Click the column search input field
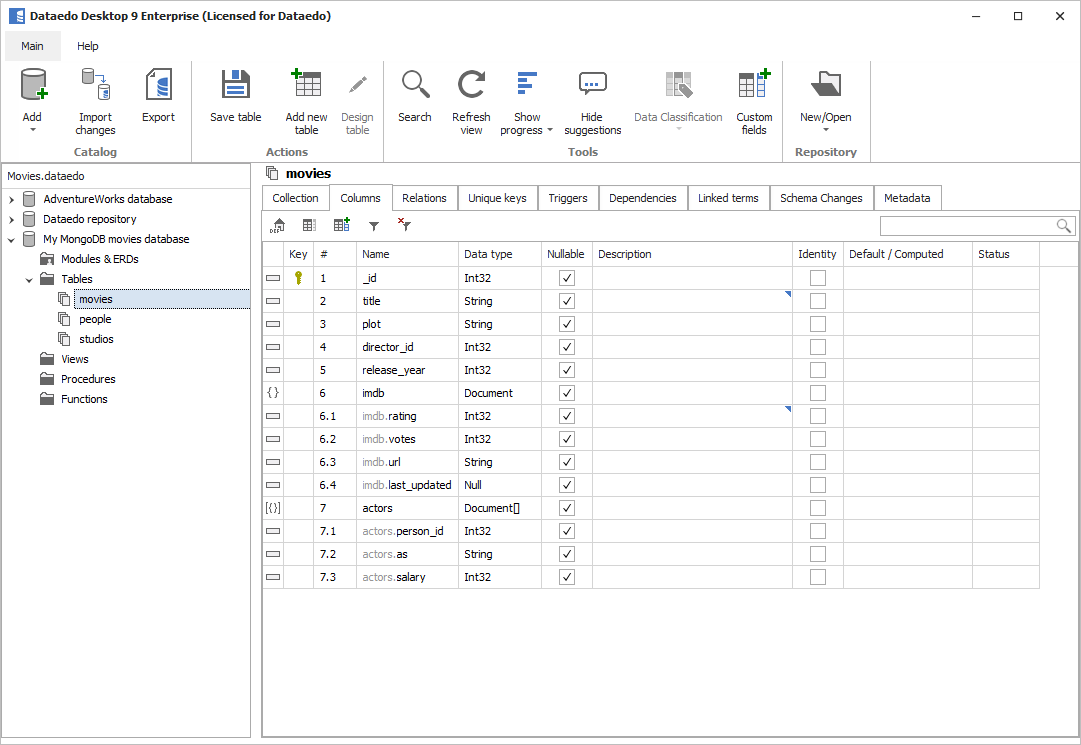Viewport: 1081px width, 745px height. coord(966,226)
